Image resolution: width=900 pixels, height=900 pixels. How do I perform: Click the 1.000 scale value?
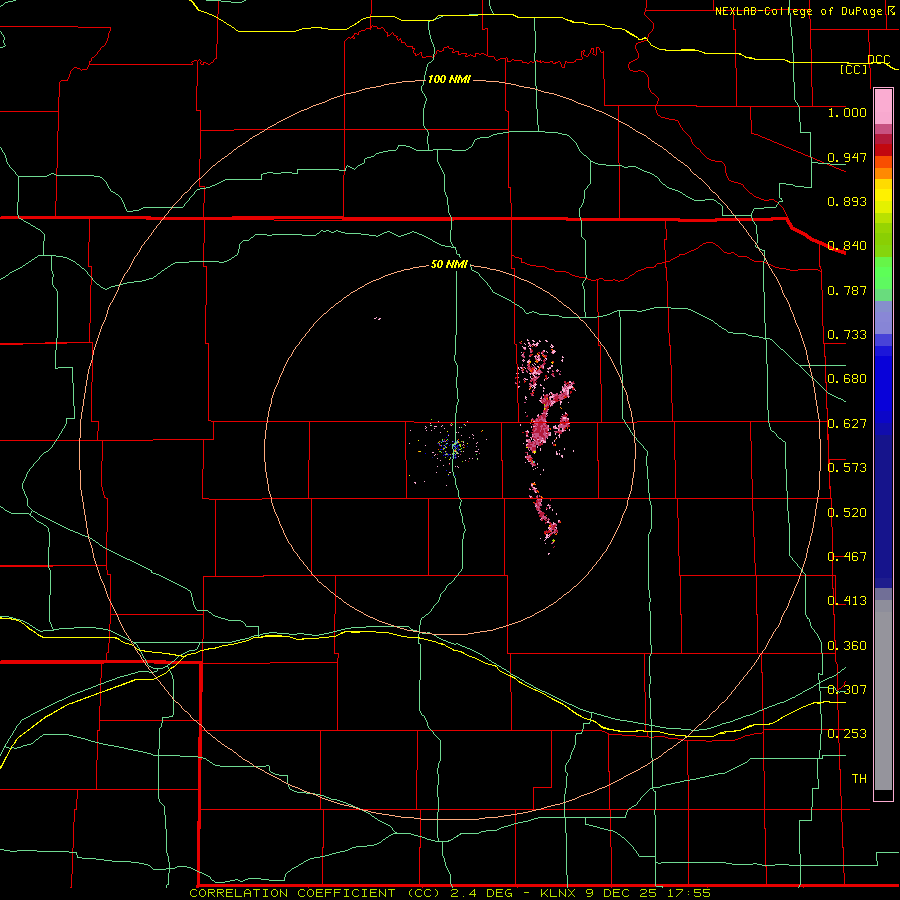point(847,112)
